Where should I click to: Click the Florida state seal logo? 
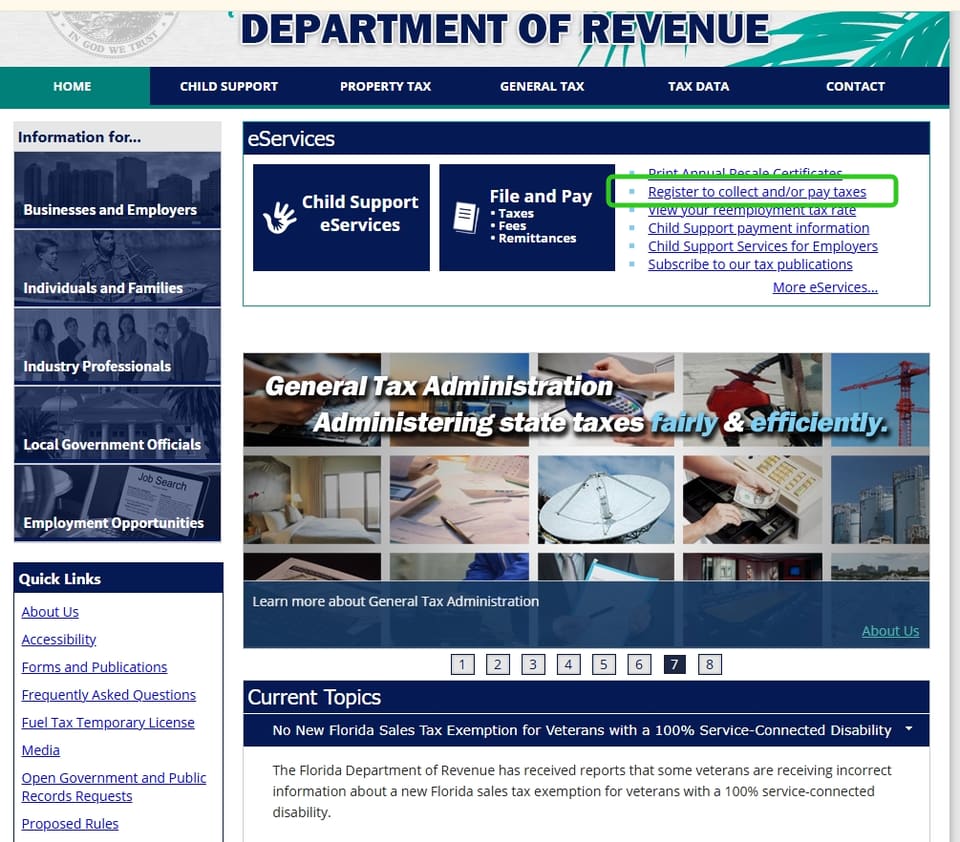pos(113,34)
